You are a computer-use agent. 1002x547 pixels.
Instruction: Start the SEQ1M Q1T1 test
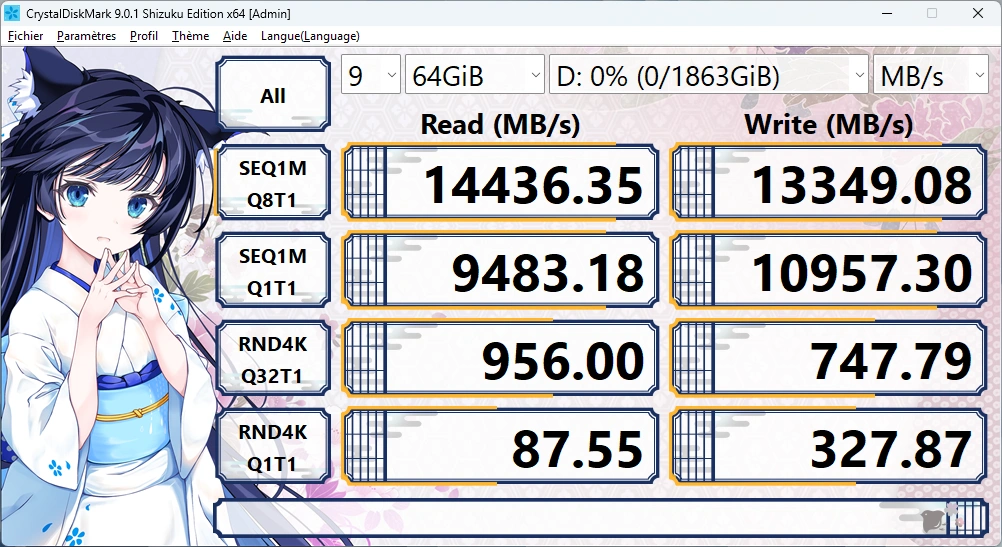(x=273, y=271)
